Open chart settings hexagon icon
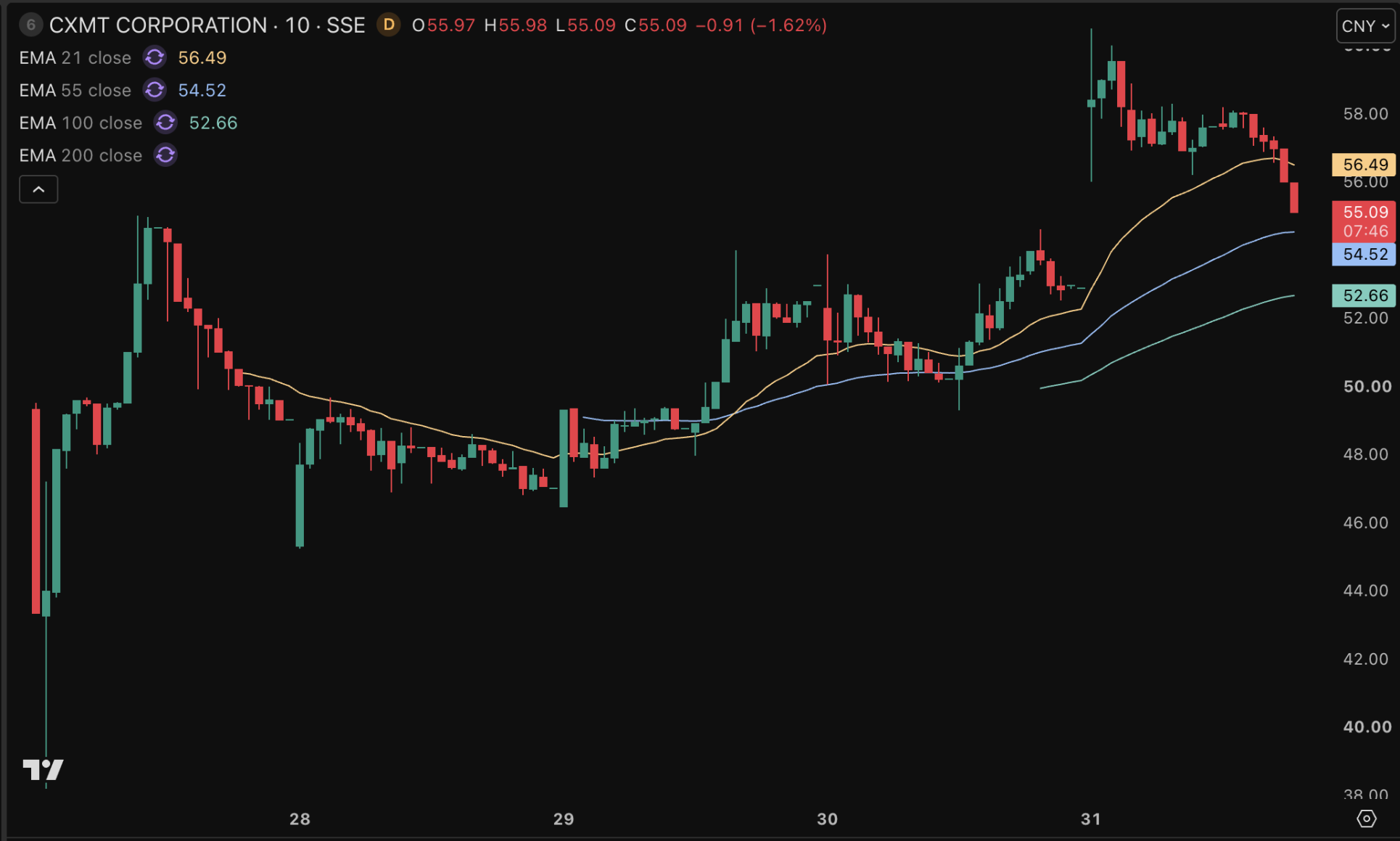This screenshot has height=841, width=1400. (x=1366, y=819)
